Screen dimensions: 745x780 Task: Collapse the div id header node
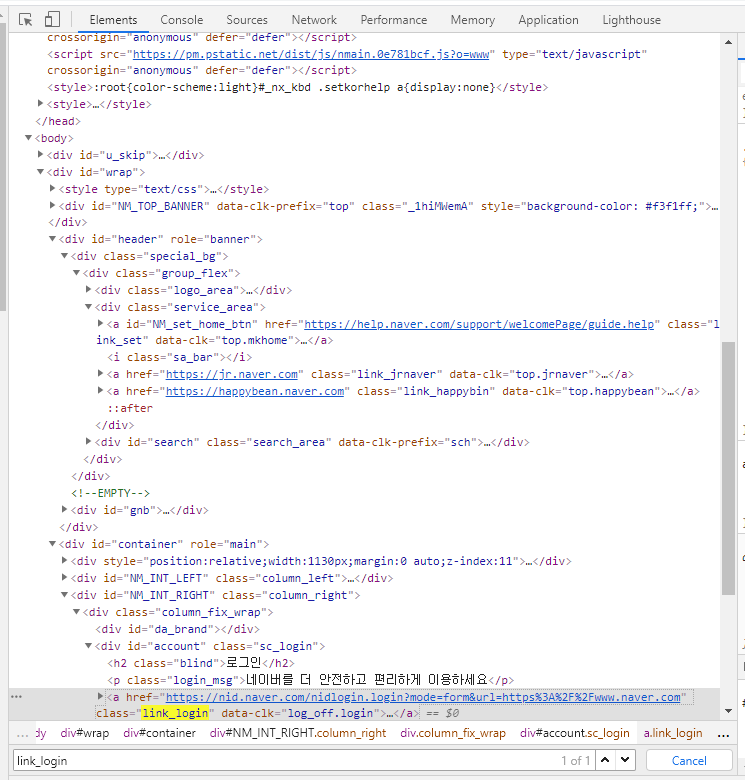[52, 239]
